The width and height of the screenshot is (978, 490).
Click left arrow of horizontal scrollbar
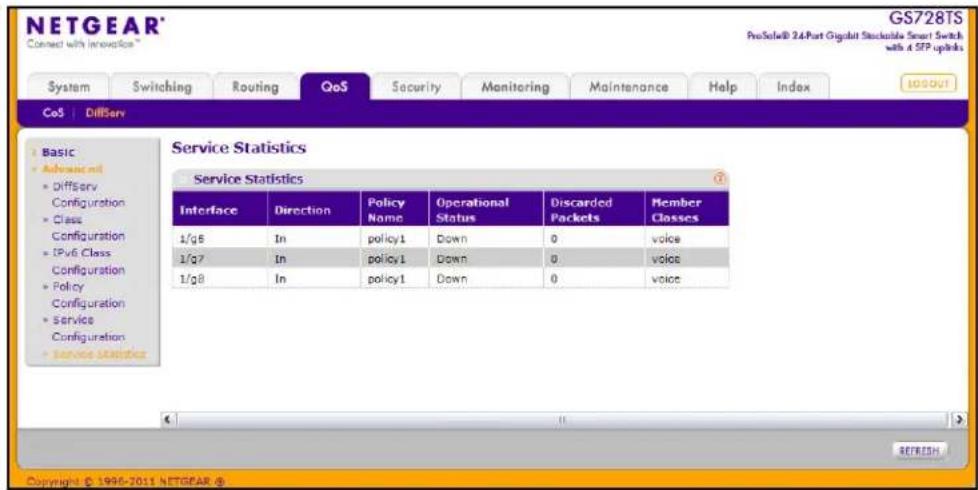point(168,420)
